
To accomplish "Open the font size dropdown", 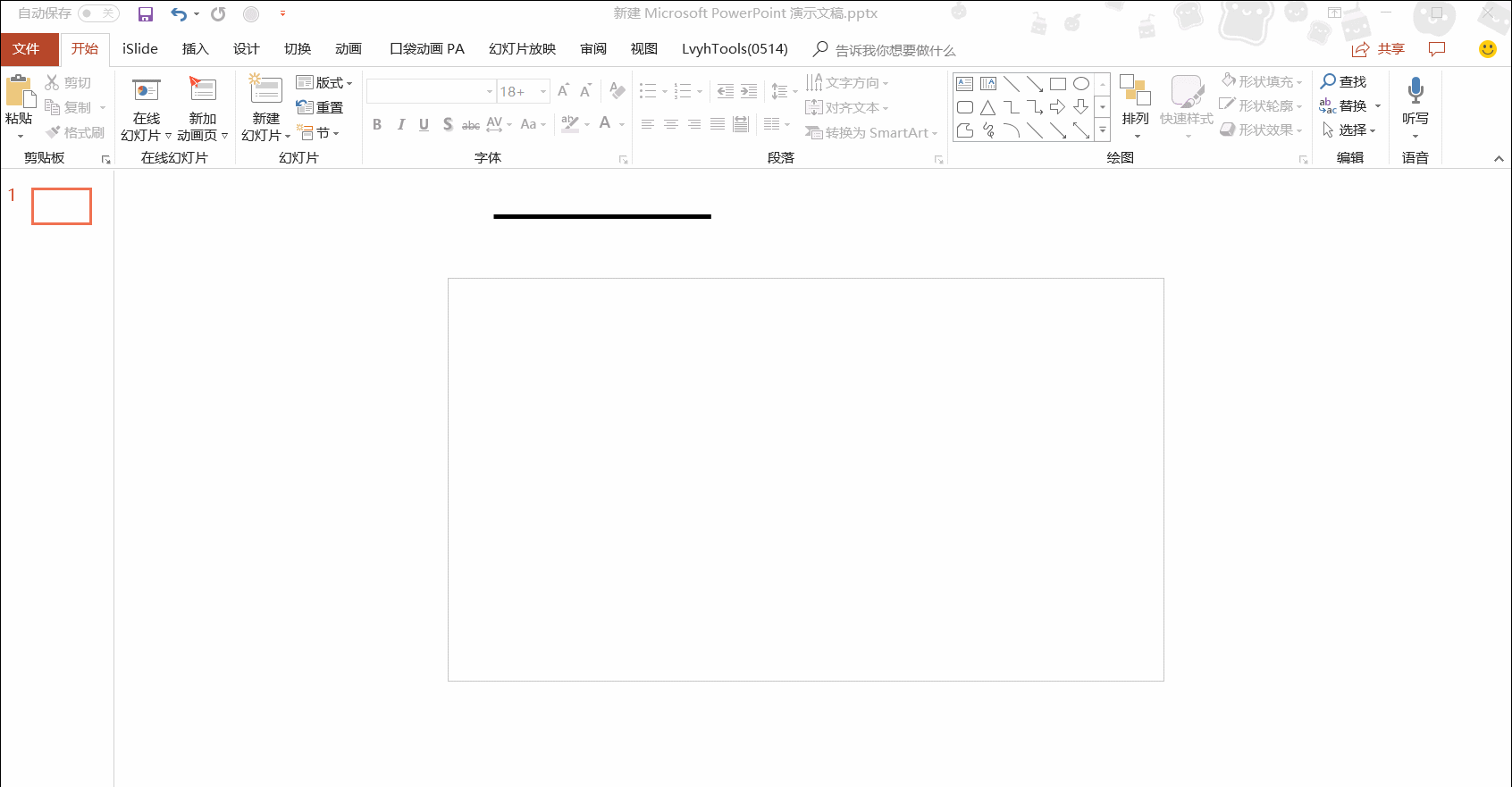I will pyautogui.click(x=543, y=91).
